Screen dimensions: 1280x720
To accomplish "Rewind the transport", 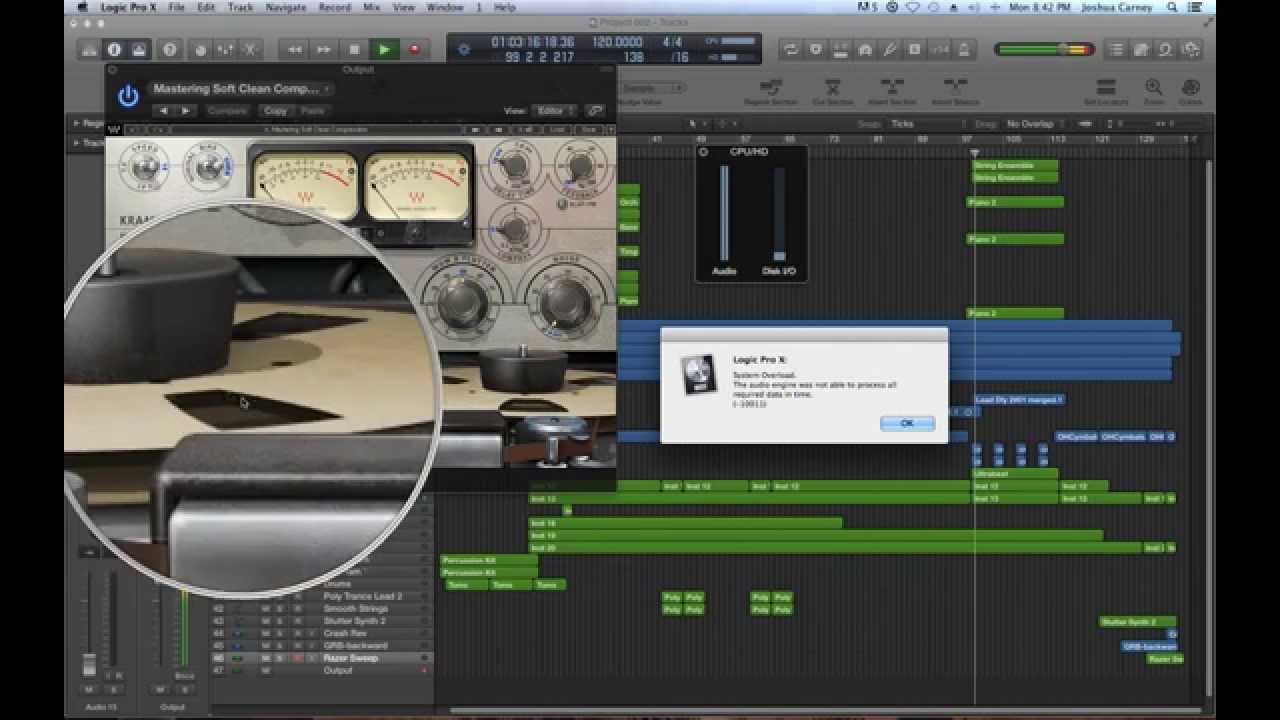I will (294, 49).
